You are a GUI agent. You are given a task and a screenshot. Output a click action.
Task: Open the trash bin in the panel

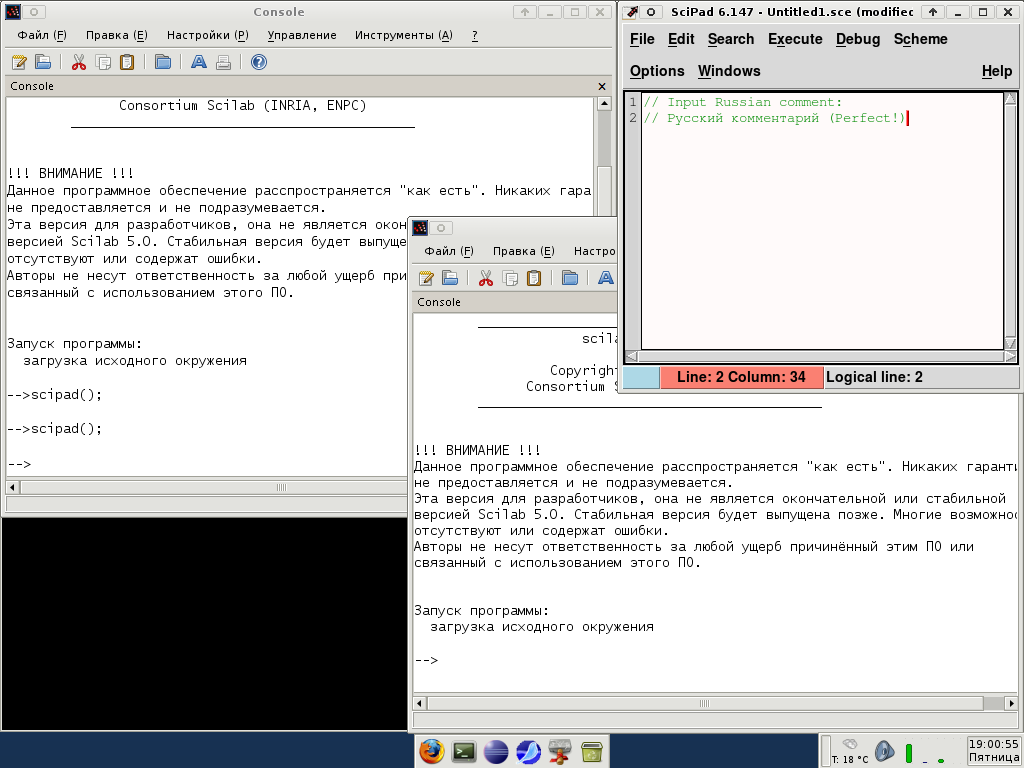[592, 751]
